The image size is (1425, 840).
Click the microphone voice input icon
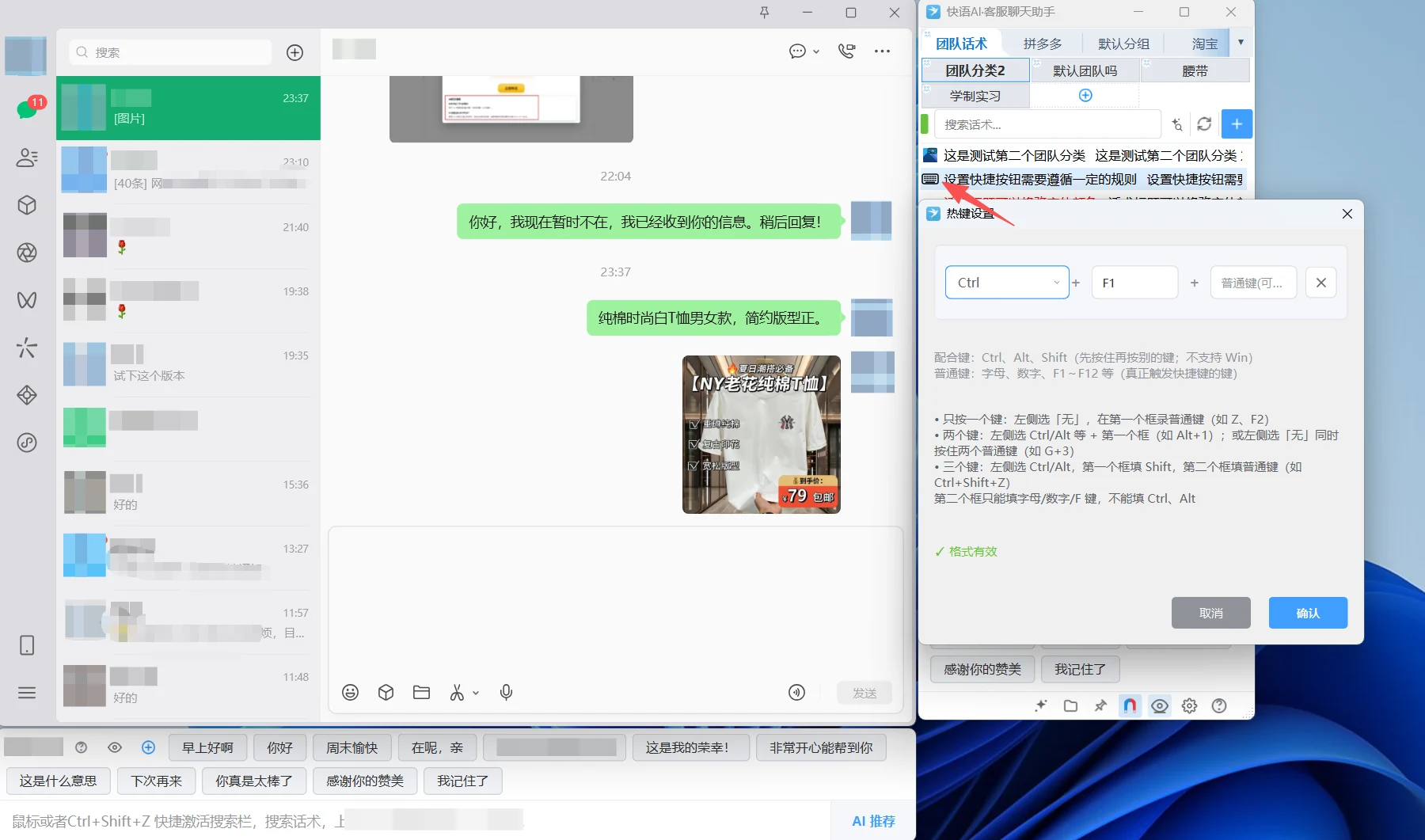pos(507,693)
